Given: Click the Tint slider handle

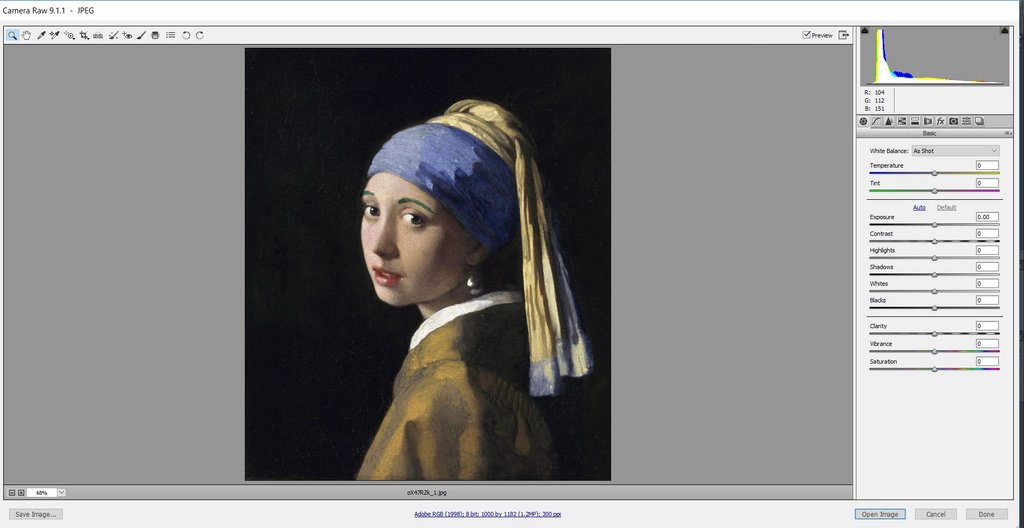Looking at the screenshot, I should (x=935, y=191).
